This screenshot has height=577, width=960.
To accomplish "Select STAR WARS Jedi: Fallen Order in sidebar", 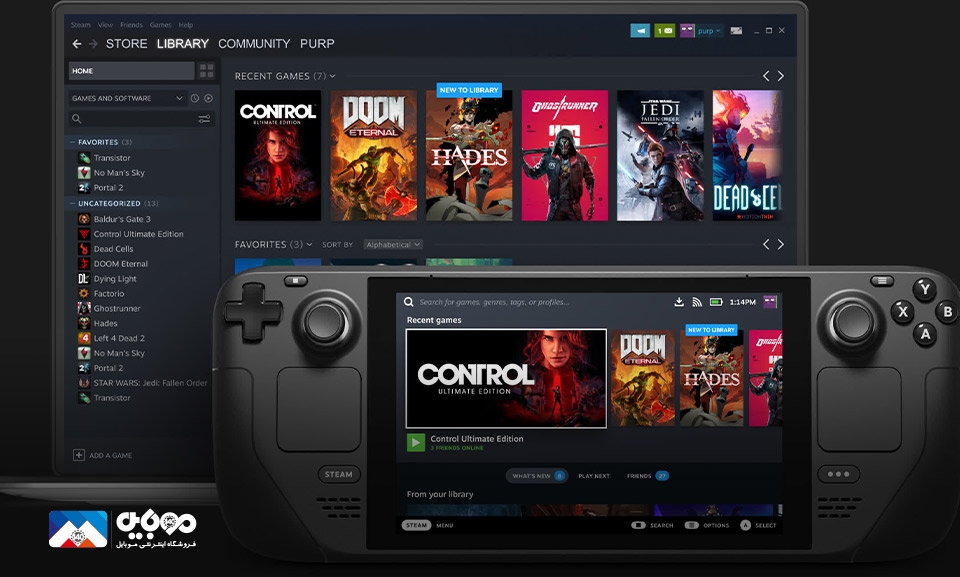I will [x=151, y=383].
